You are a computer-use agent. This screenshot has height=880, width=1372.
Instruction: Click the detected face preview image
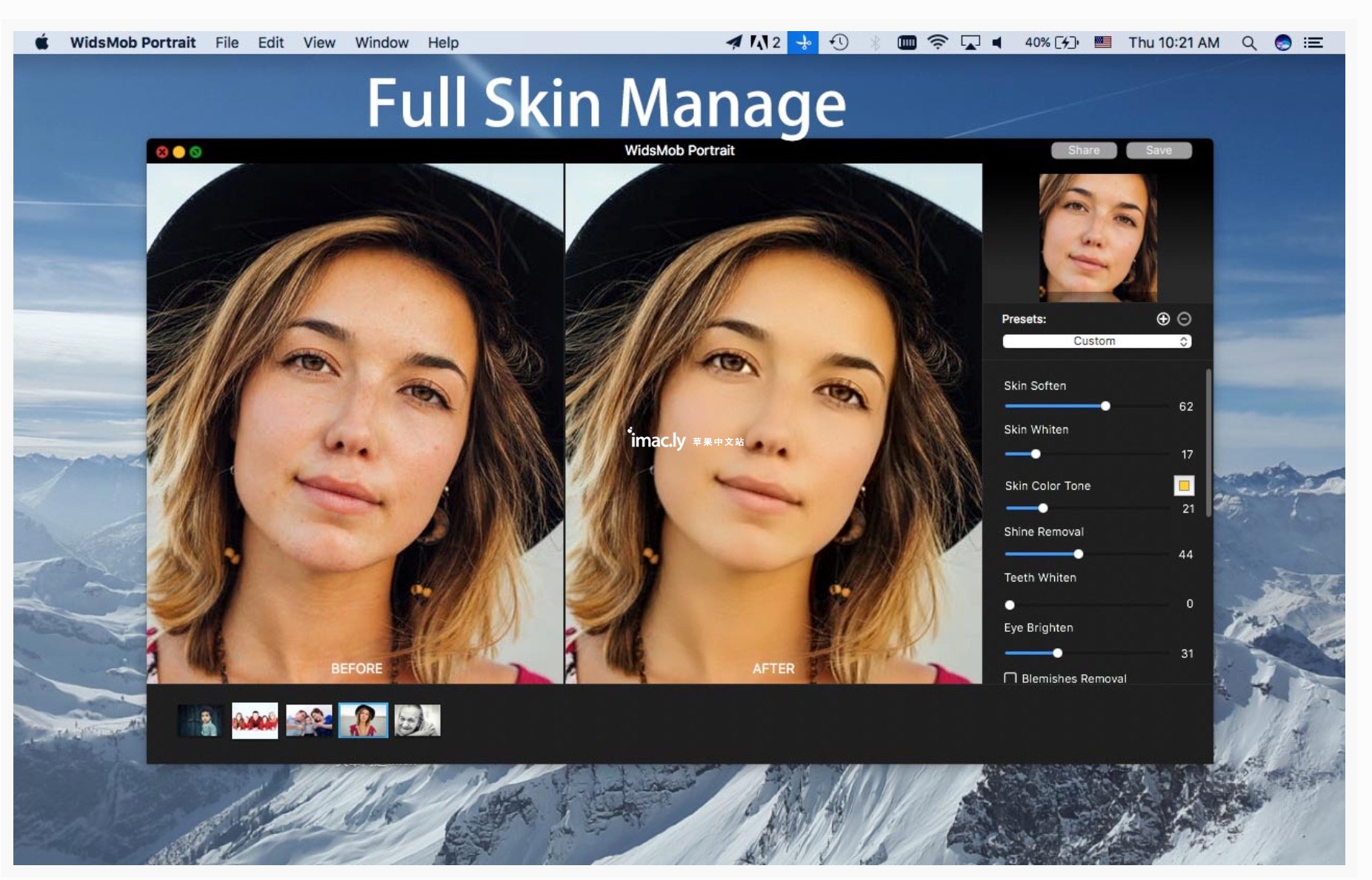pyautogui.click(x=1098, y=237)
